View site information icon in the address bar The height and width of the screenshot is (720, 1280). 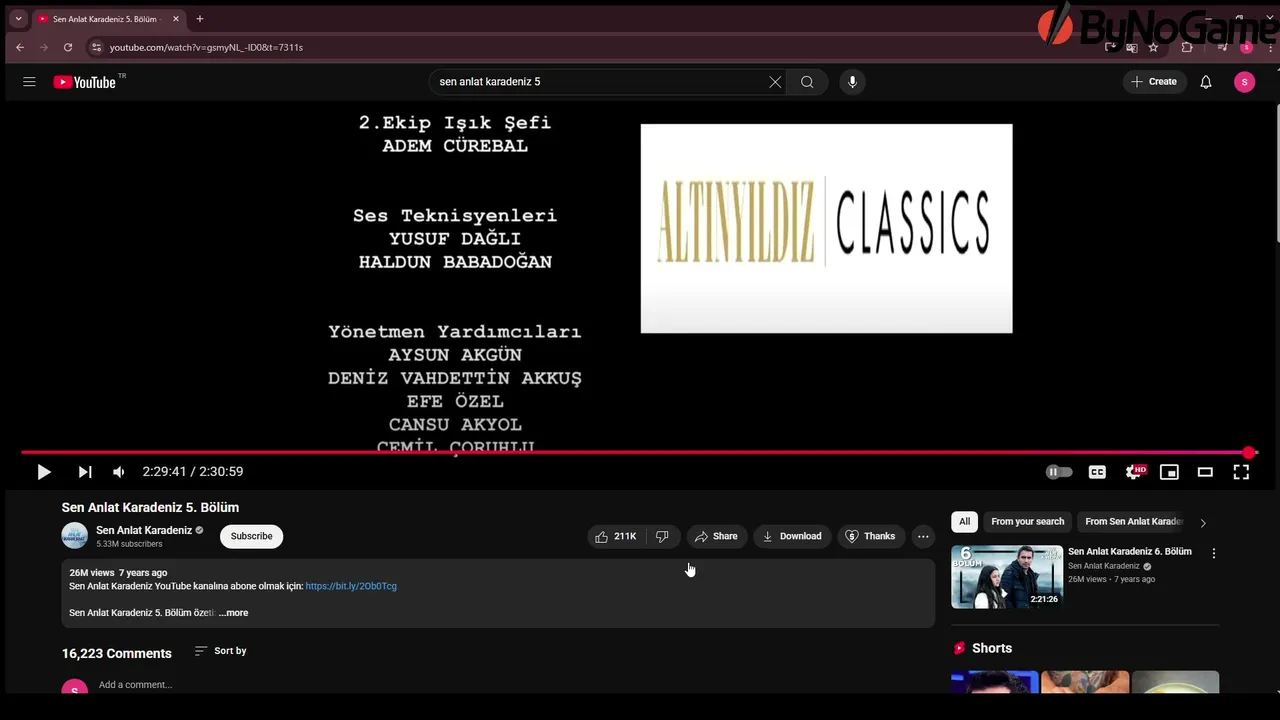[x=96, y=47]
